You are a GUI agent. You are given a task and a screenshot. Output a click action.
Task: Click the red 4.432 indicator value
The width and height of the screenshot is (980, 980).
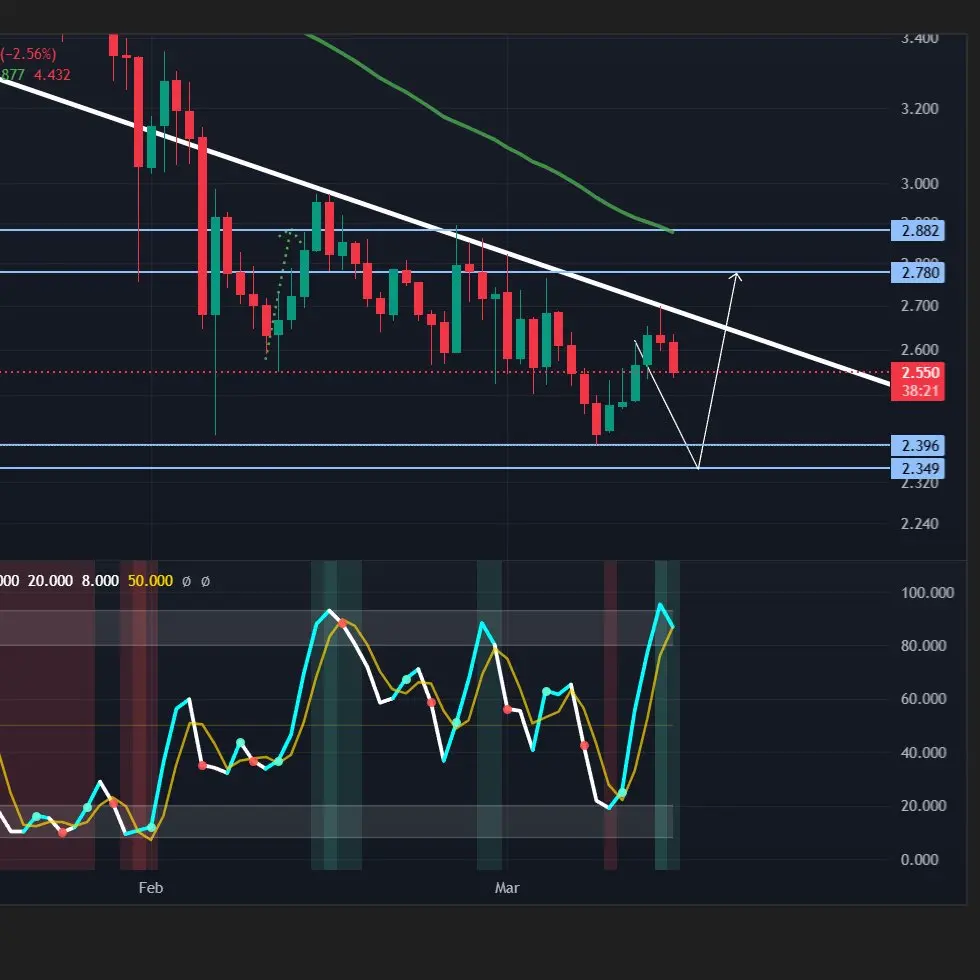point(52,75)
